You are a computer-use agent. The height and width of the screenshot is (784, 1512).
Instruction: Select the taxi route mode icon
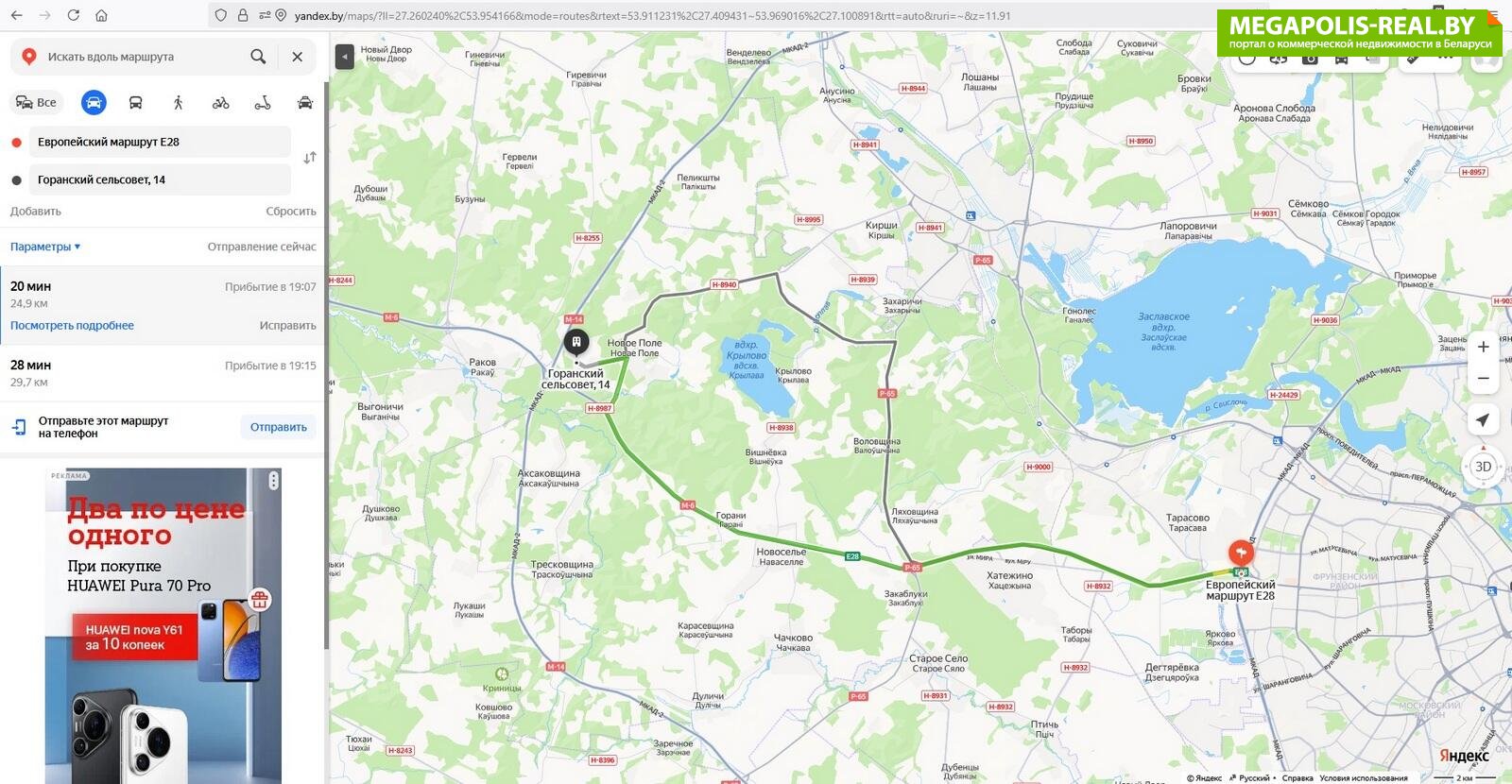coord(304,103)
